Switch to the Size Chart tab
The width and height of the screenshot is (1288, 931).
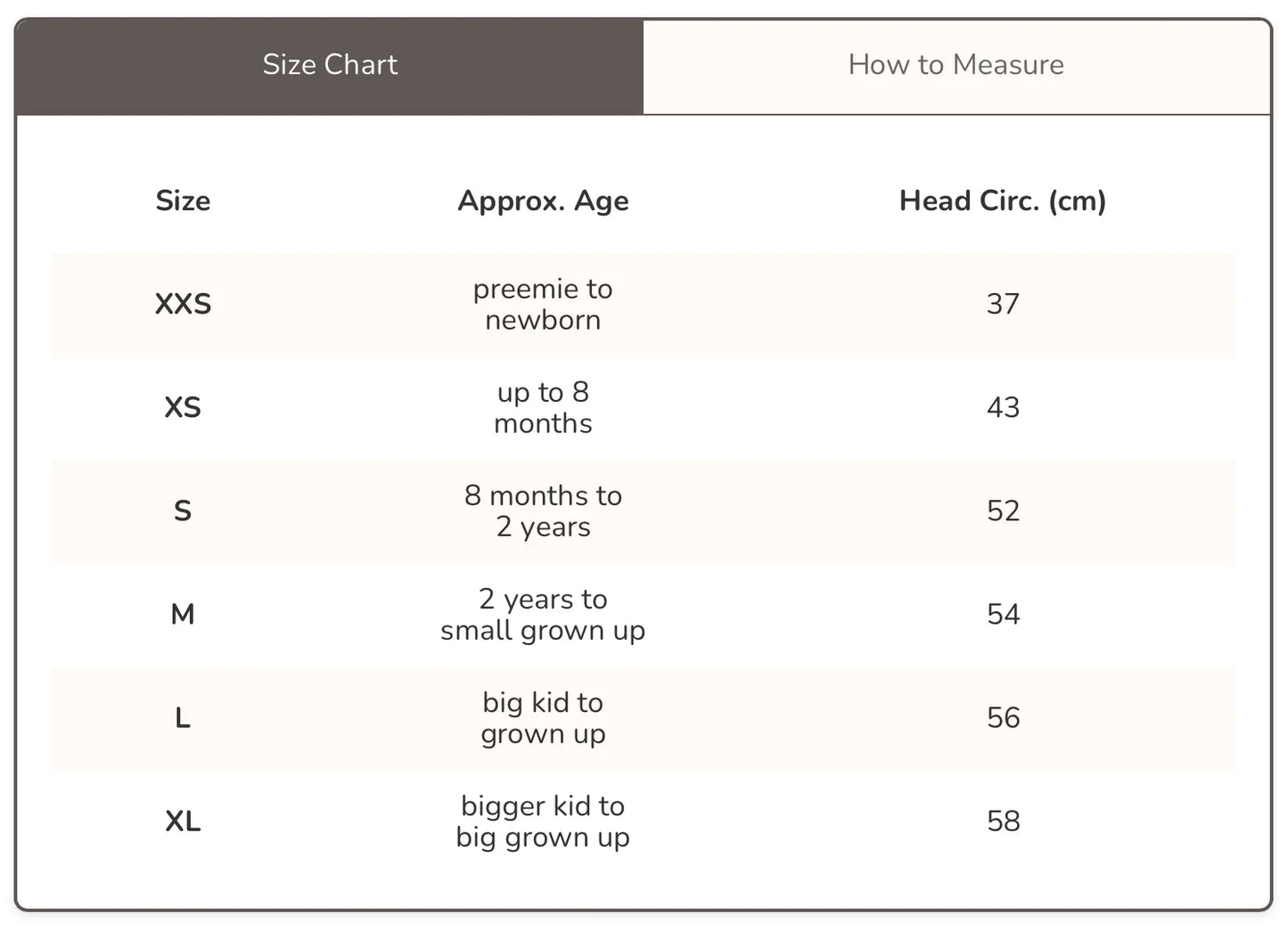point(330,65)
